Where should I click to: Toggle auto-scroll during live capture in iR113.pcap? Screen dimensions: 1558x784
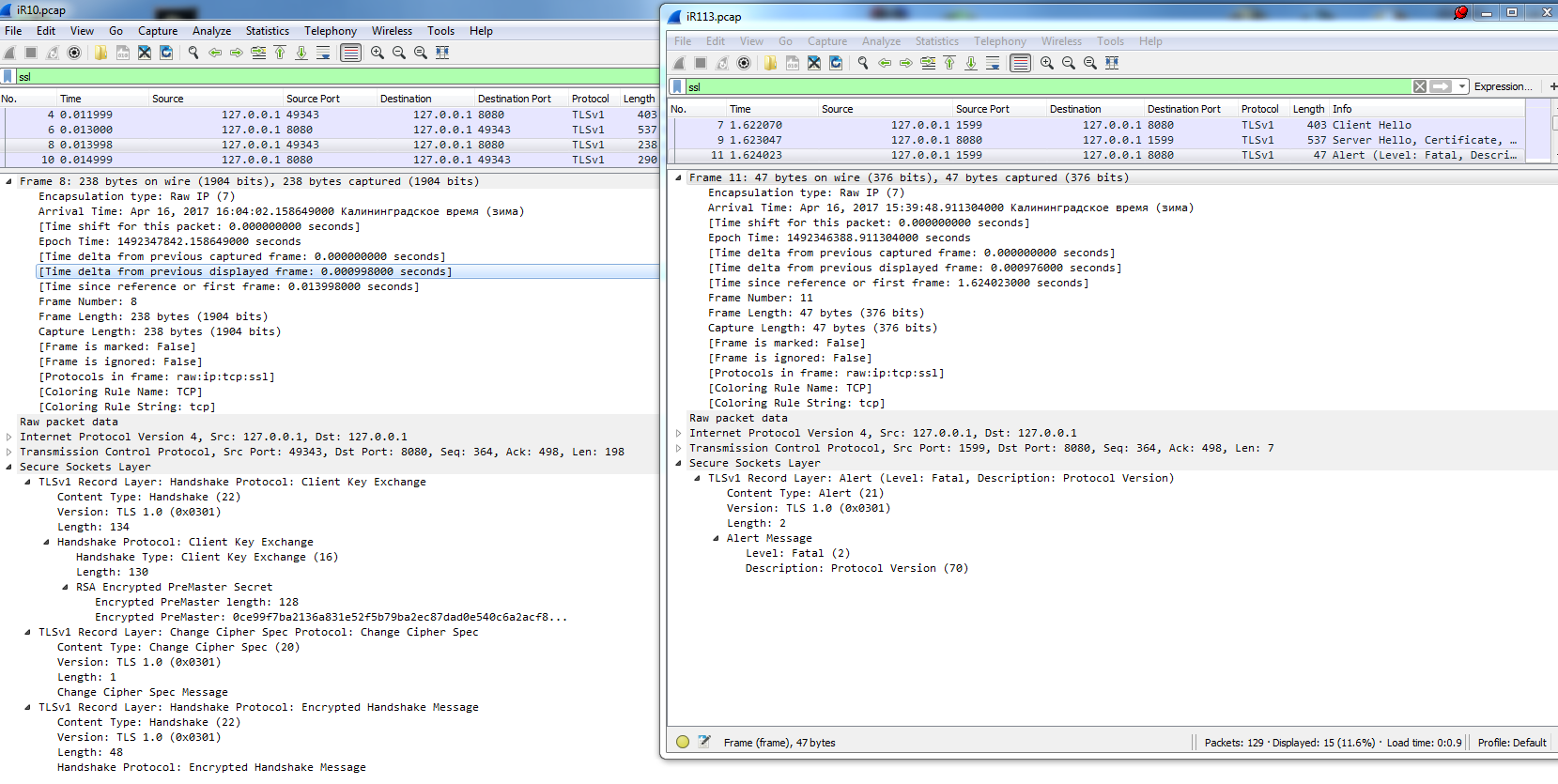tap(993, 63)
